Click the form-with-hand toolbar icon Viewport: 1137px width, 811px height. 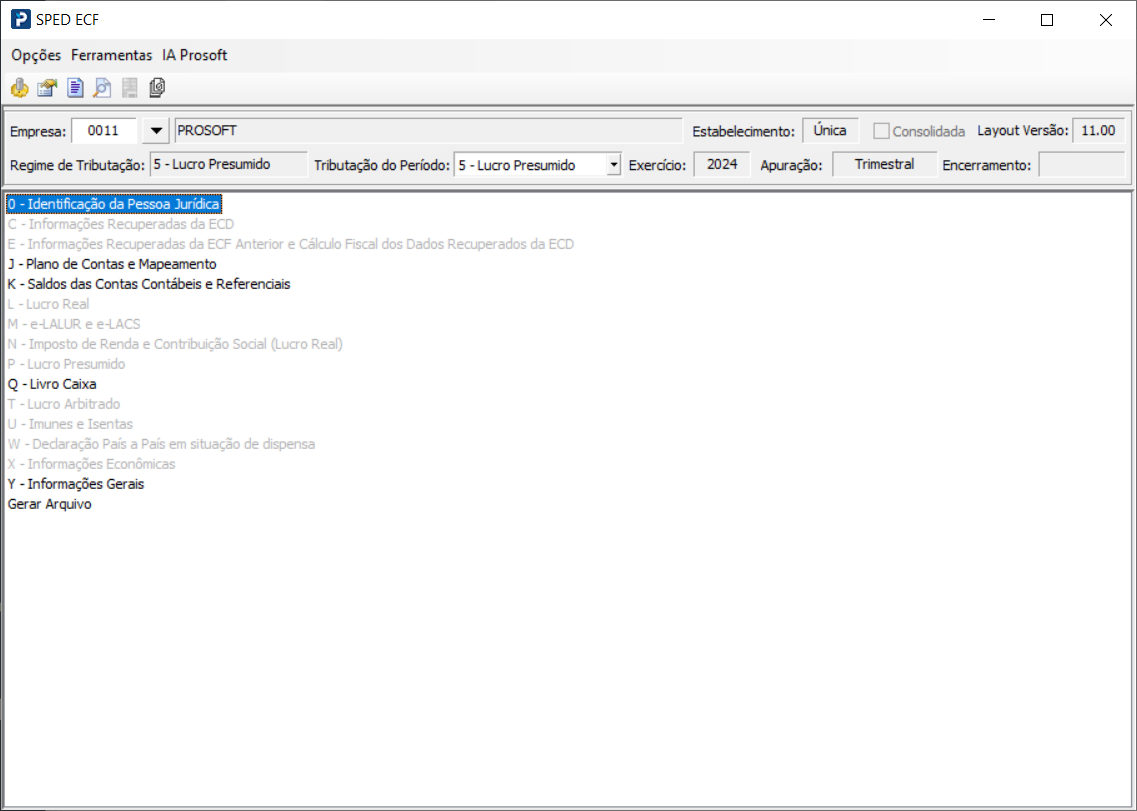(x=47, y=88)
